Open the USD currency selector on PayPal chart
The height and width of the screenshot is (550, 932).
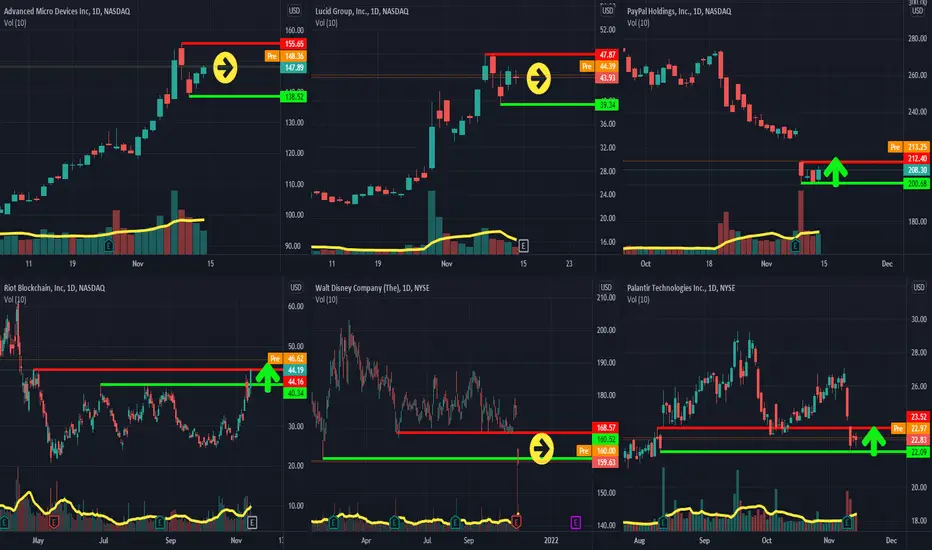pos(918,11)
